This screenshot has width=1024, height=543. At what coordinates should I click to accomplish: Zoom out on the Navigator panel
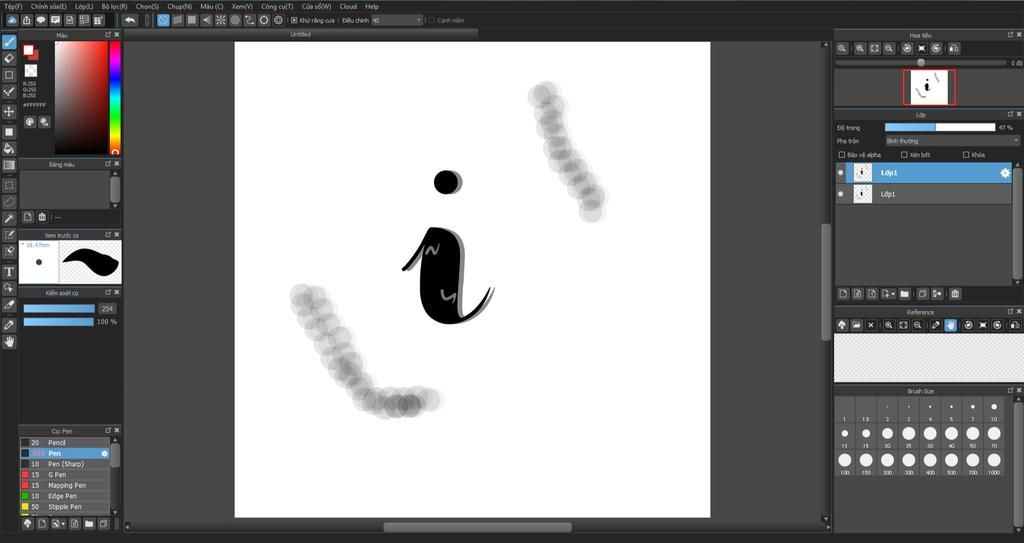889,48
